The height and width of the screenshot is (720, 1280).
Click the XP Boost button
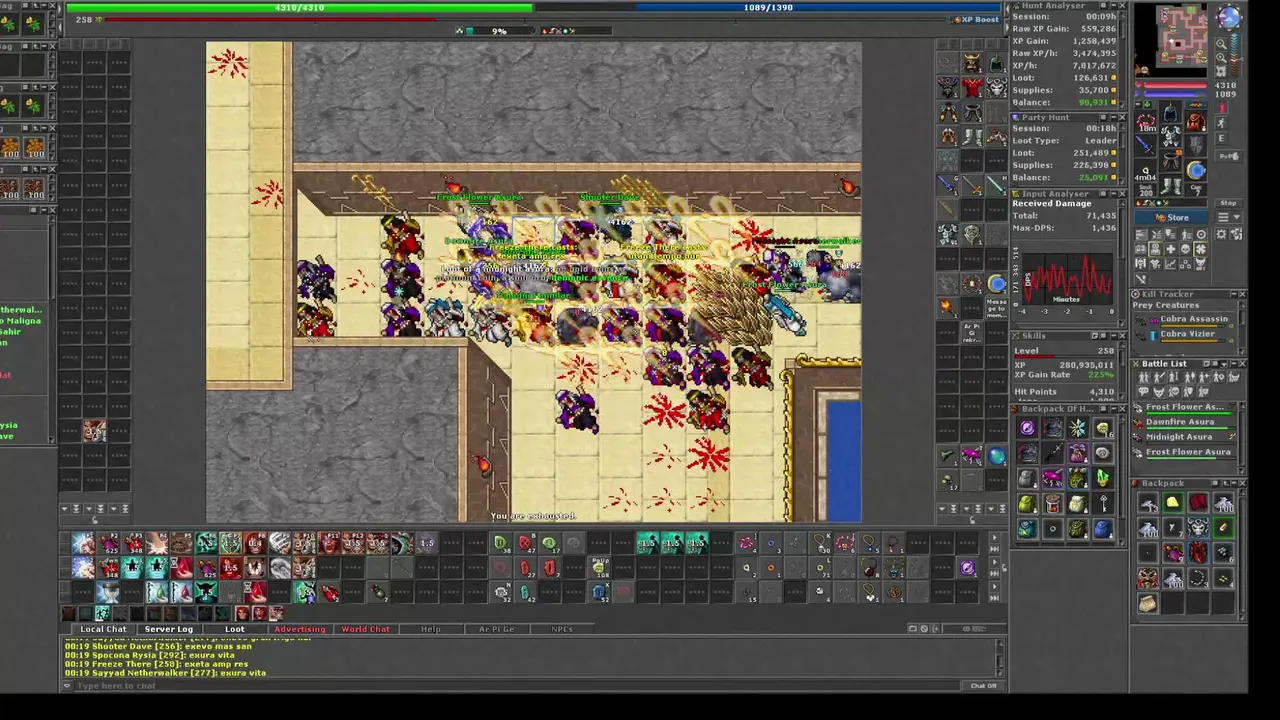click(x=975, y=19)
